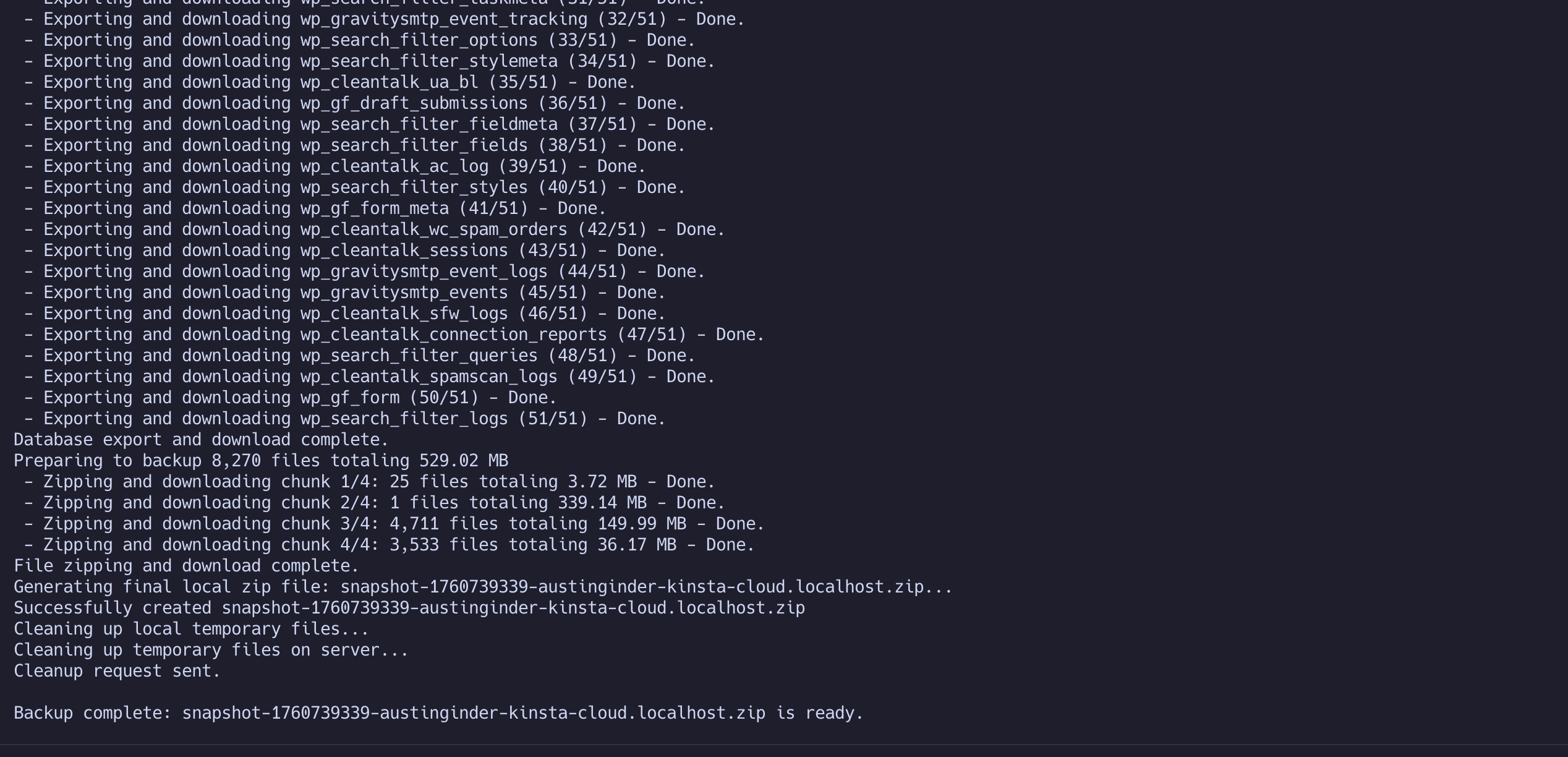Click the wp_cleantalk_ua_bl export line

329,83
